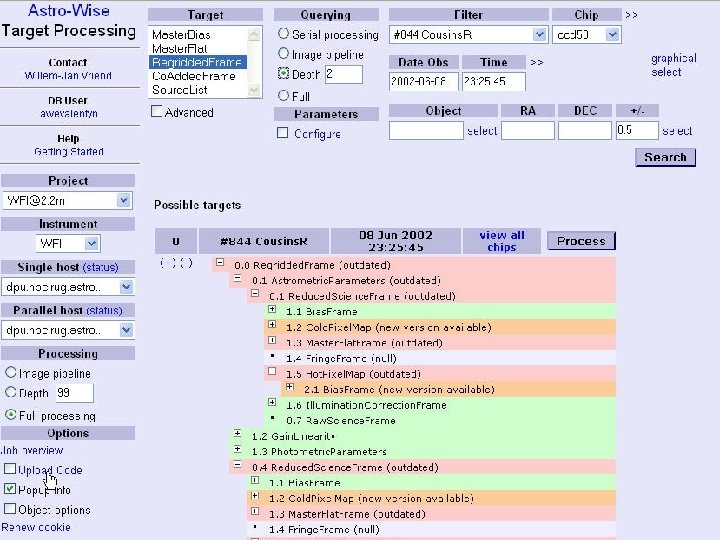Select the Full querying radio button
Screen dimensions: 720x540
click(x=283, y=95)
